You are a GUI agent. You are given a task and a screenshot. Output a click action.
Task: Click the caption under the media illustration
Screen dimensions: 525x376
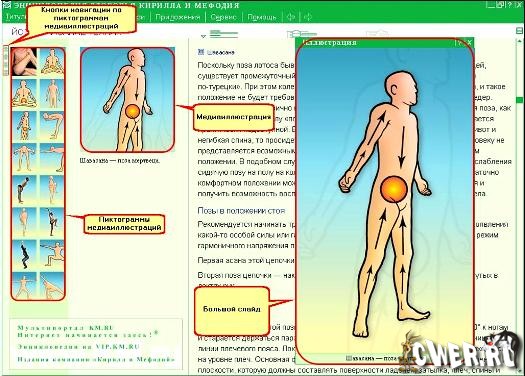[x=120, y=160]
